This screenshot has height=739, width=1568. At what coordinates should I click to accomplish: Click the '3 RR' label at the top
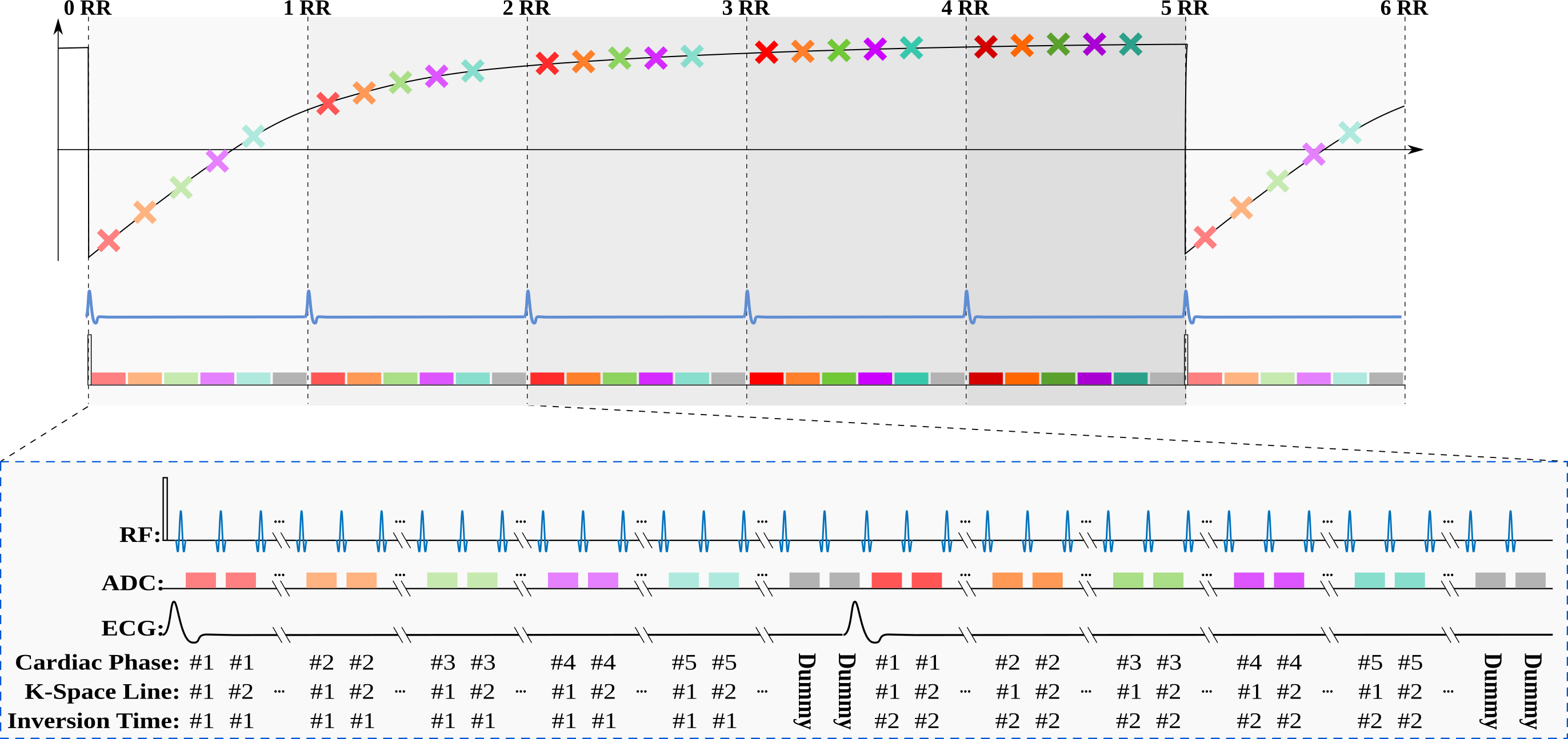[746, 9]
